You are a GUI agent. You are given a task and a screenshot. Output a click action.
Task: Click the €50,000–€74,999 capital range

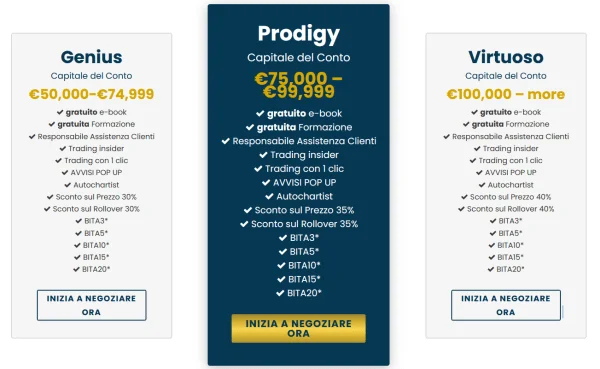(91, 94)
